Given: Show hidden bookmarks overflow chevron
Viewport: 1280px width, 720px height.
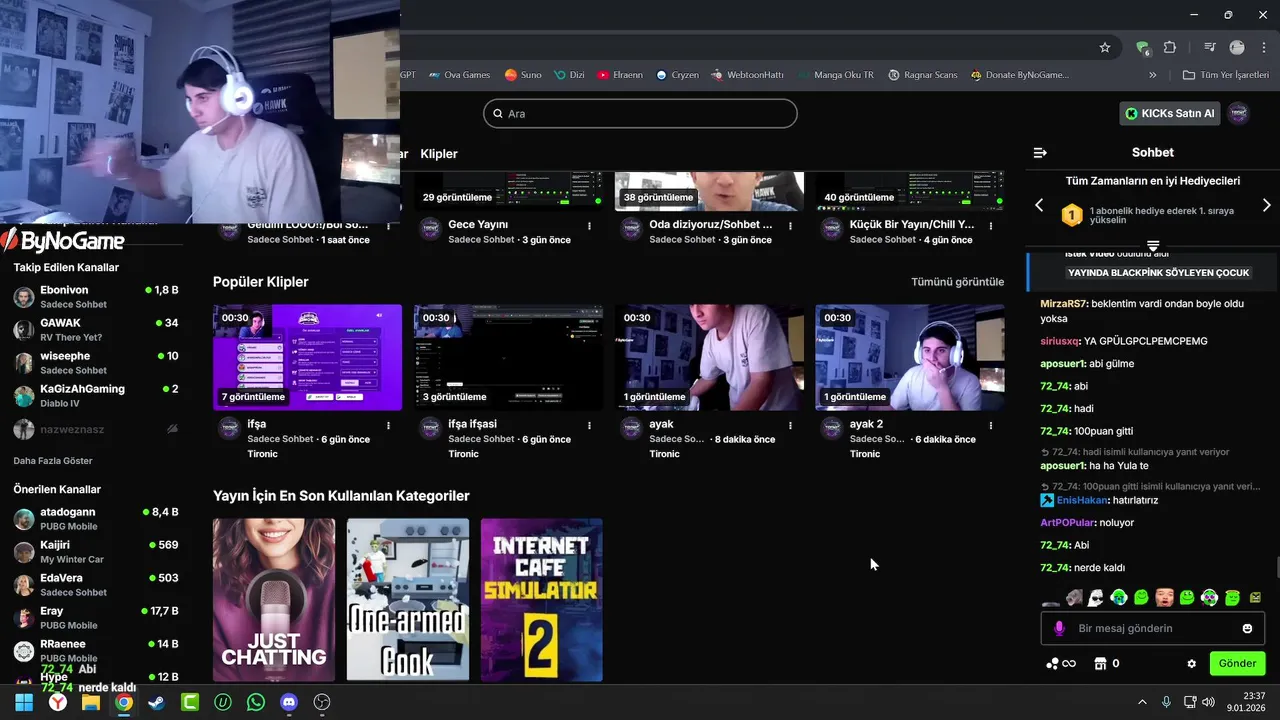Looking at the screenshot, I should pos(1152,75).
